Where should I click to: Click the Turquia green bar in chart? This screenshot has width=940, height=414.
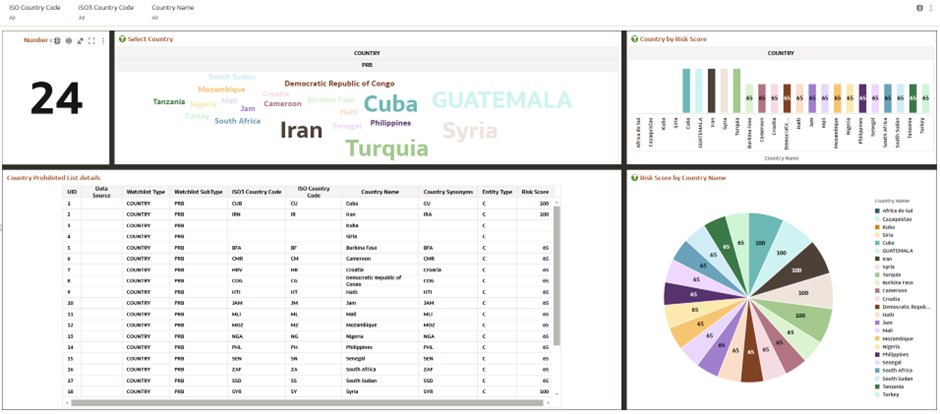click(x=737, y=90)
